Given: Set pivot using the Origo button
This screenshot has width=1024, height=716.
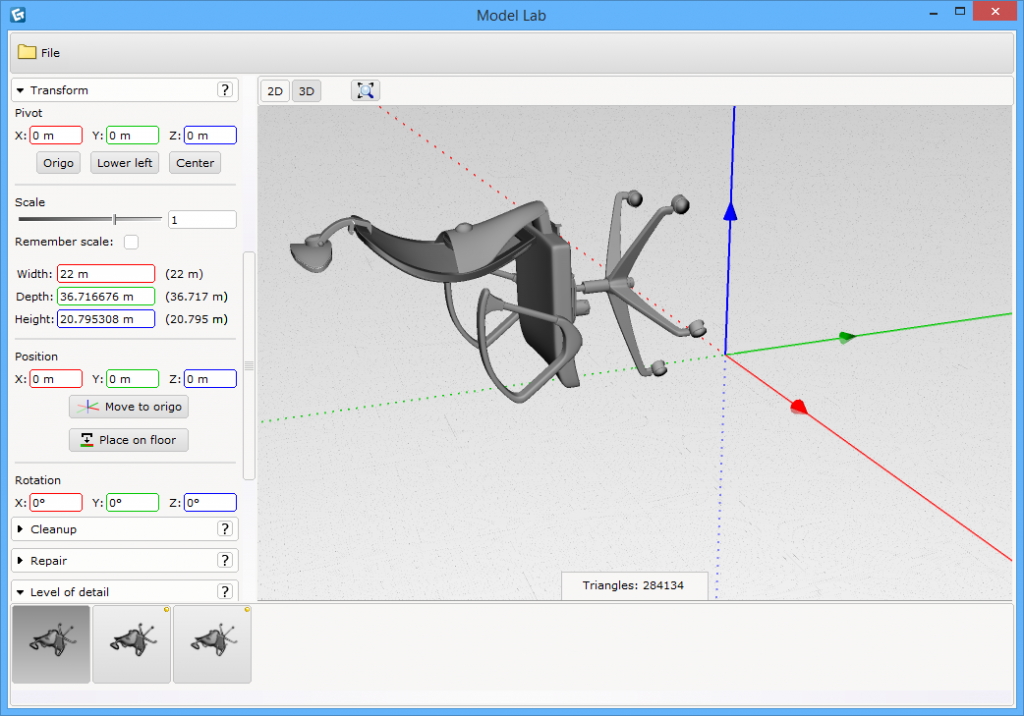Looking at the screenshot, I should point(57,162).
